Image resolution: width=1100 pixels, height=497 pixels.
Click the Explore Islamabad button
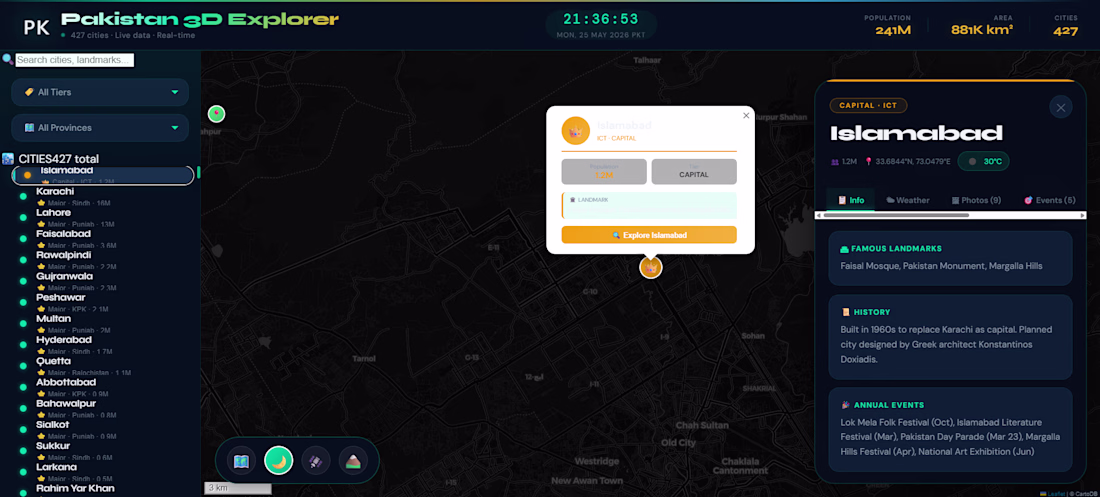pos(649,235)
